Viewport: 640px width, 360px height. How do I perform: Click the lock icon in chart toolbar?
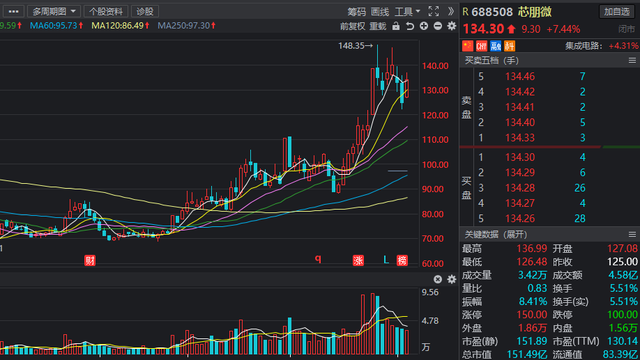396,27
